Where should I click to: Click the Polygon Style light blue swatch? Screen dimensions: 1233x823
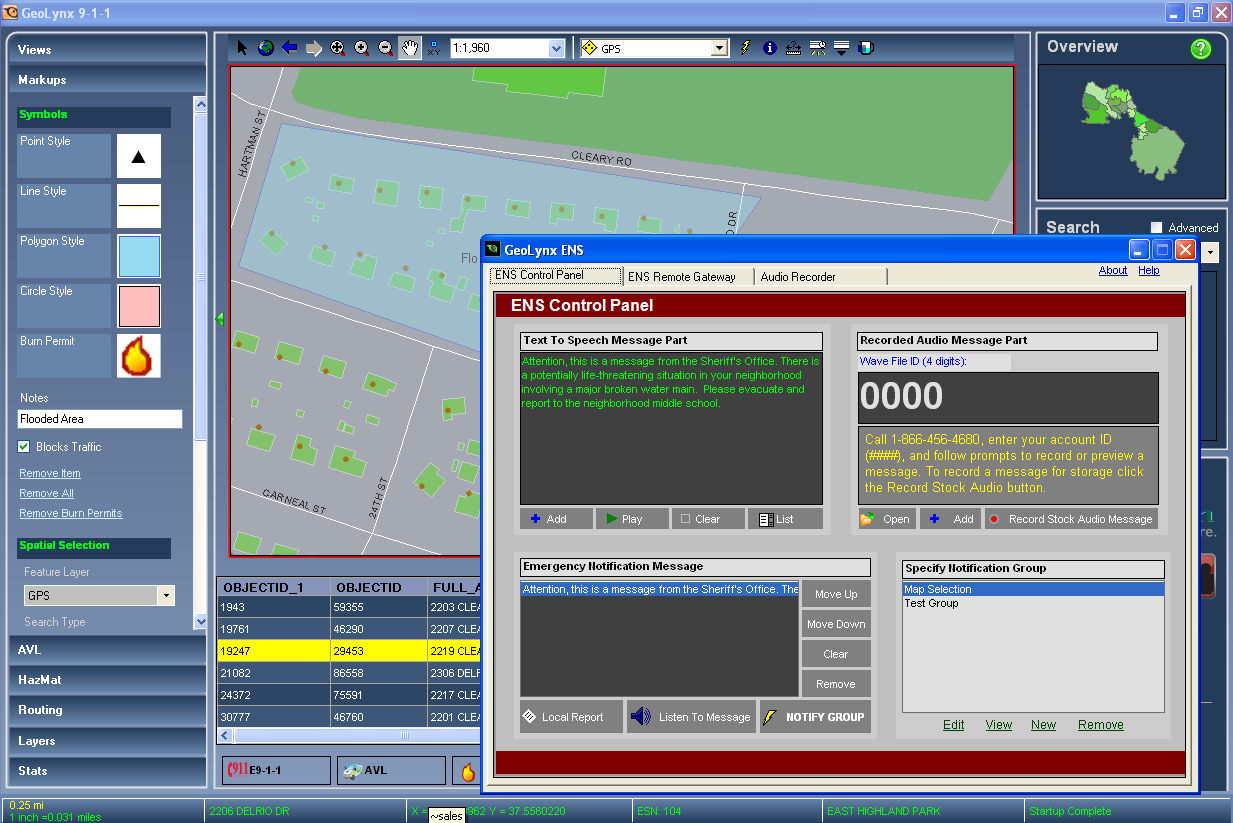pos(139,256)
